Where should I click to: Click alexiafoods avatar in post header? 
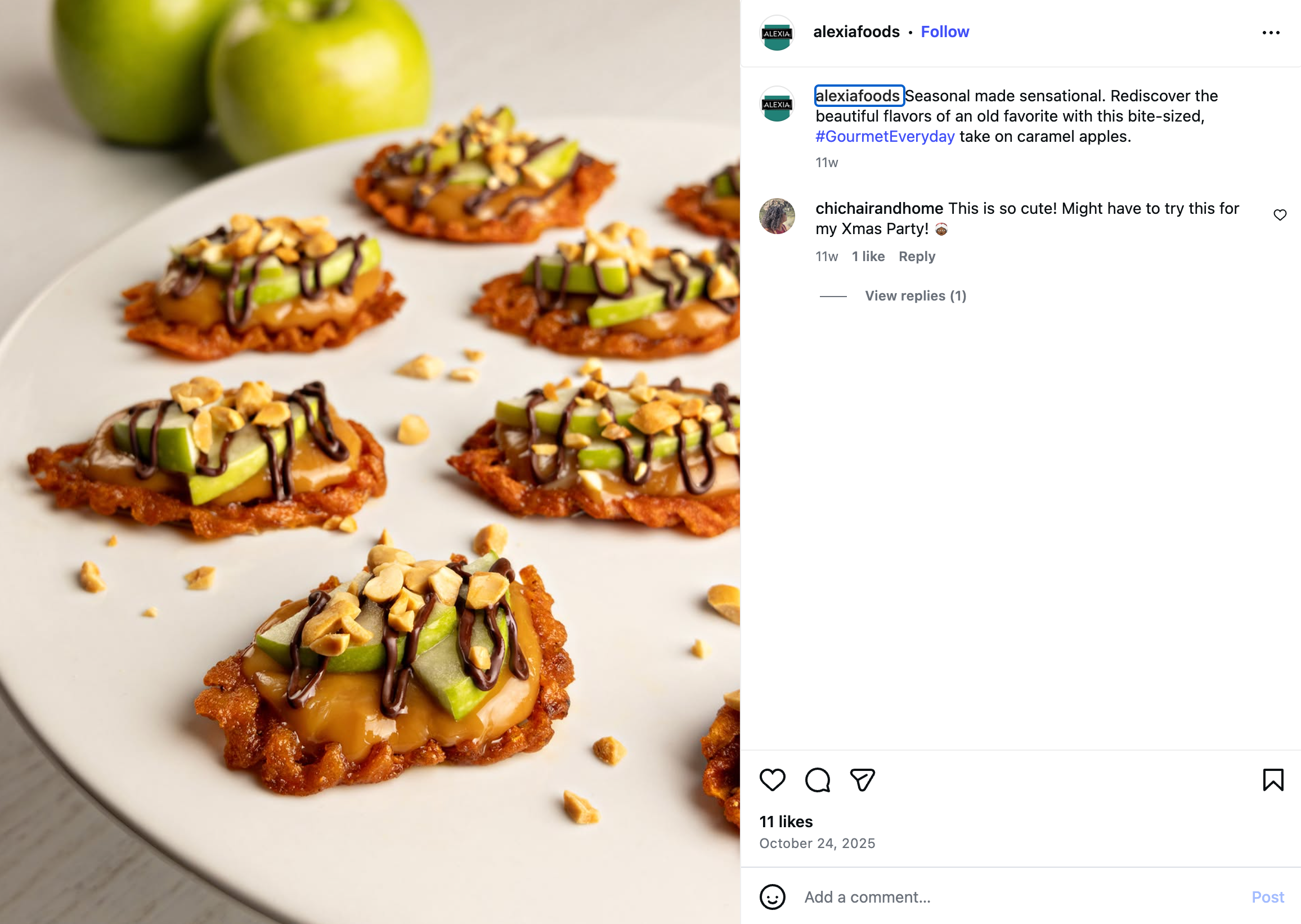777,33
